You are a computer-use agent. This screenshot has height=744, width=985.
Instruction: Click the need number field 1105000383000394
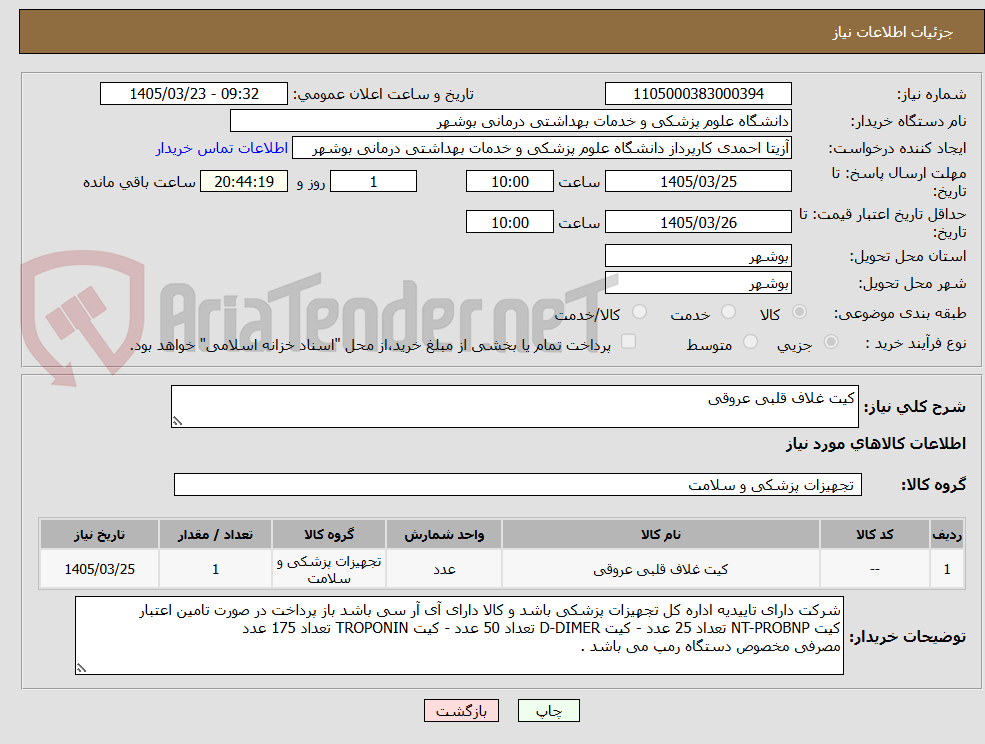[x=698, y=94]
